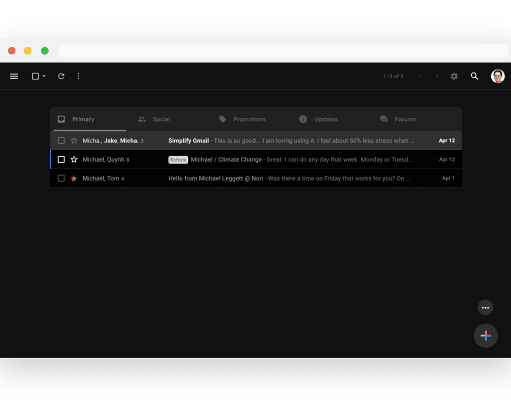Select the Hello from Michael Leggett checkbox
The width and height of the screenshot is (511, 400).
[x=61, y=179]
